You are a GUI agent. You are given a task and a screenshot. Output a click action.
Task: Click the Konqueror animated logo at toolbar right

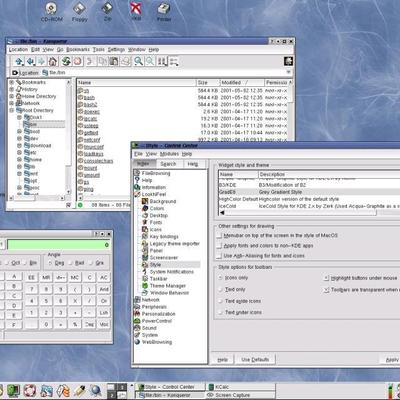tap(288, 61)
